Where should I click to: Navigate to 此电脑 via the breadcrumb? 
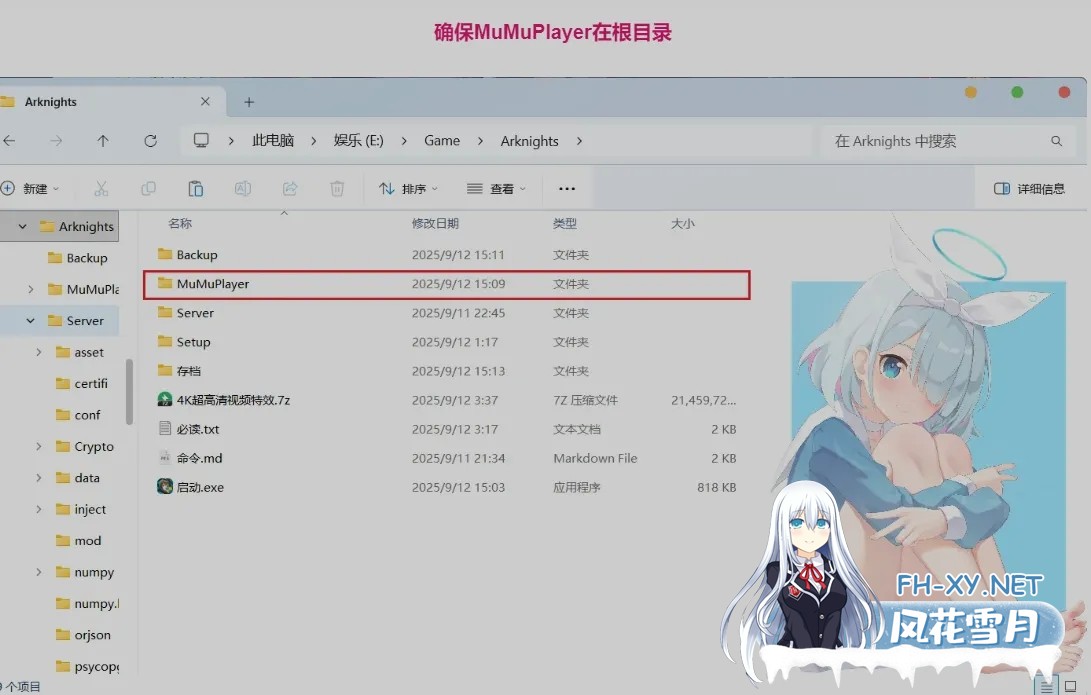(x=272, y=140)
